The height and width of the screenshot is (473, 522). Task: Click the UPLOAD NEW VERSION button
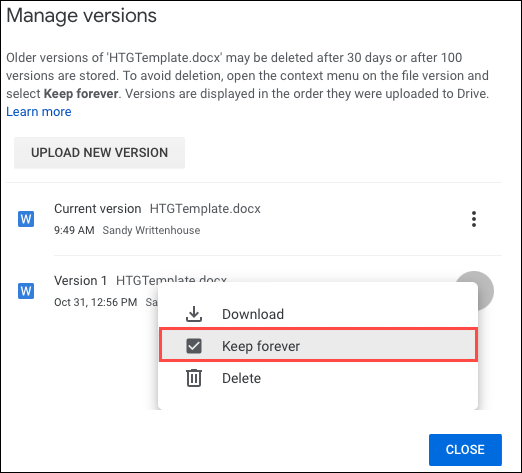tap(99, 153)
